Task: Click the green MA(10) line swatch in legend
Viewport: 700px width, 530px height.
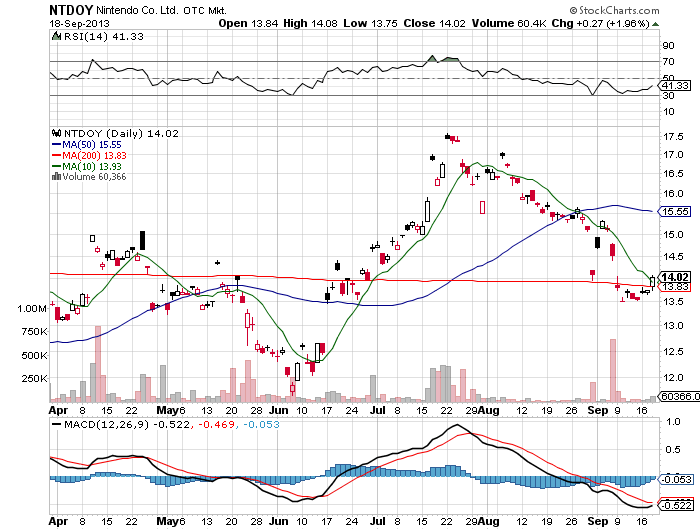Action: coord(56,166)
